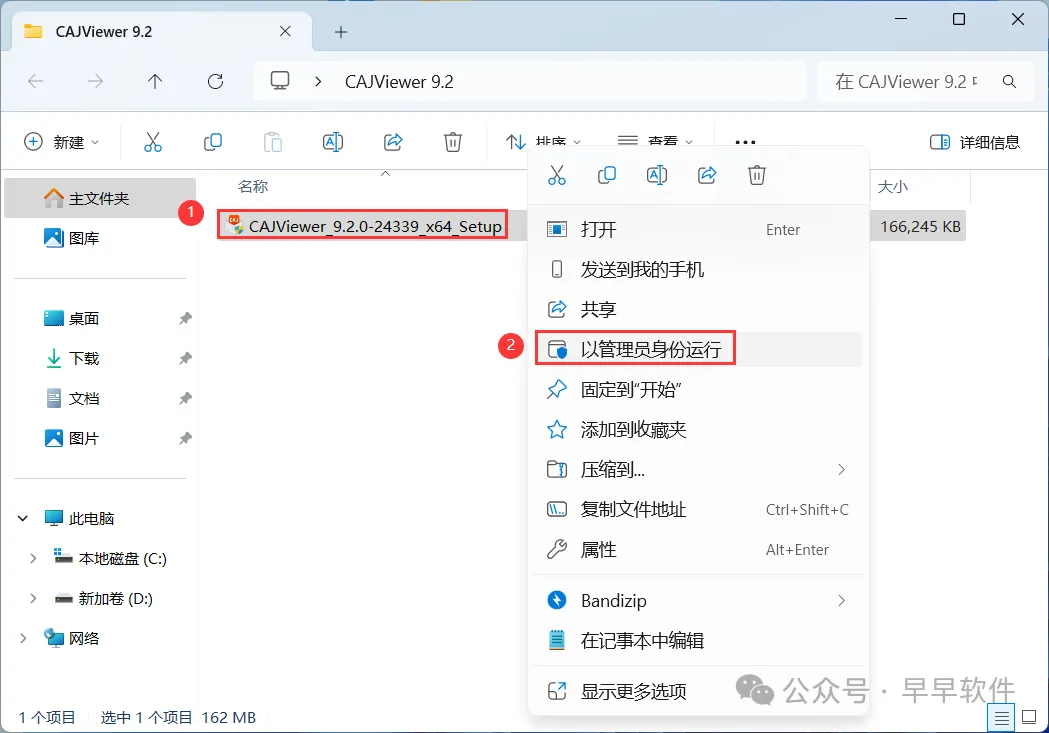
Task: Expand the 网络 node
Action: click(x=23, y=638)
